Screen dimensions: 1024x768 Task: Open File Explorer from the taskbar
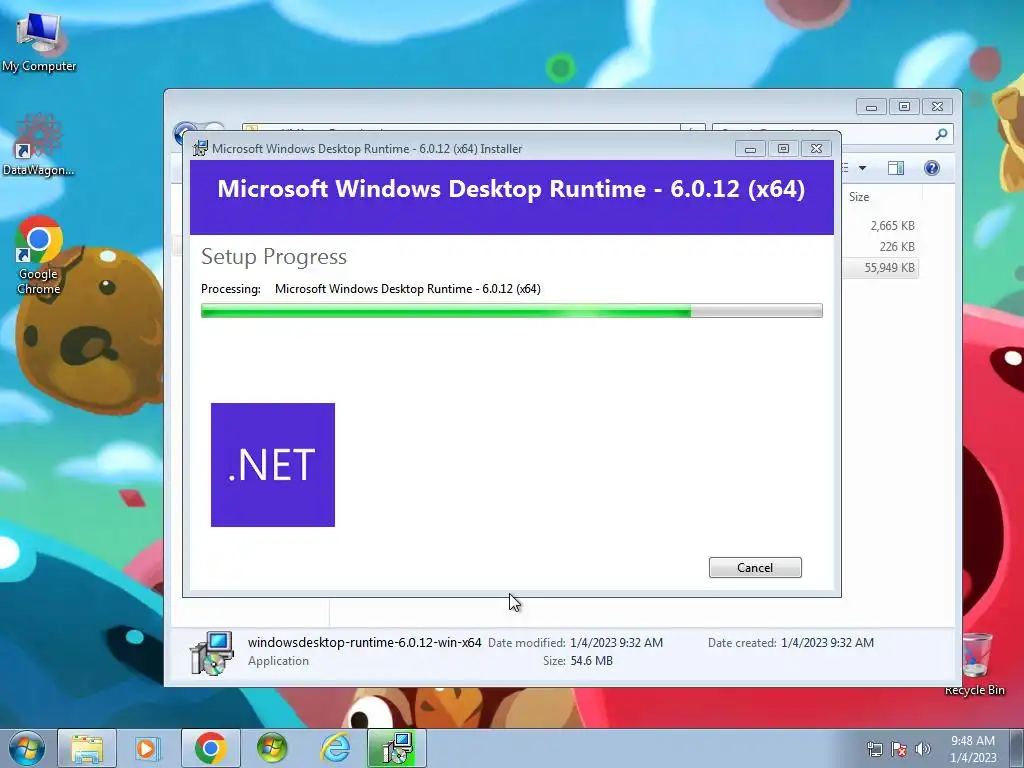pyautogui.click(x=87, y=748)
